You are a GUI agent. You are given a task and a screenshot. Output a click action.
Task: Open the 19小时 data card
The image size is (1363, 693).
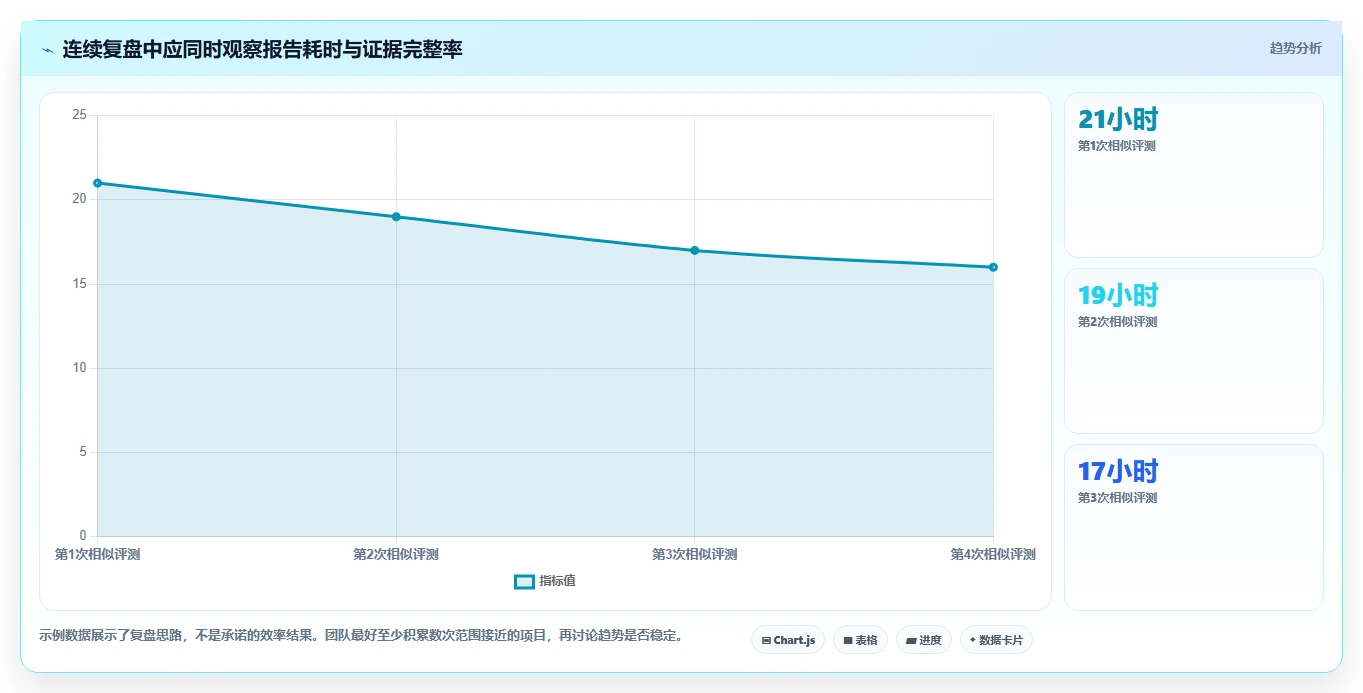[1193, 351]
